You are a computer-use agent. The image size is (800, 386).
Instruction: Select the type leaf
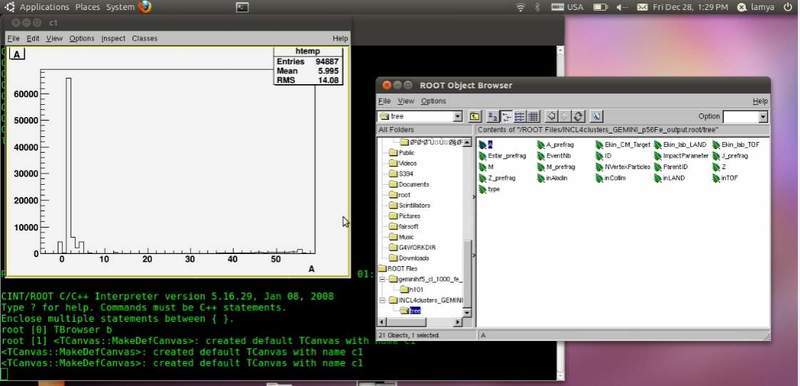pos(489,190)
